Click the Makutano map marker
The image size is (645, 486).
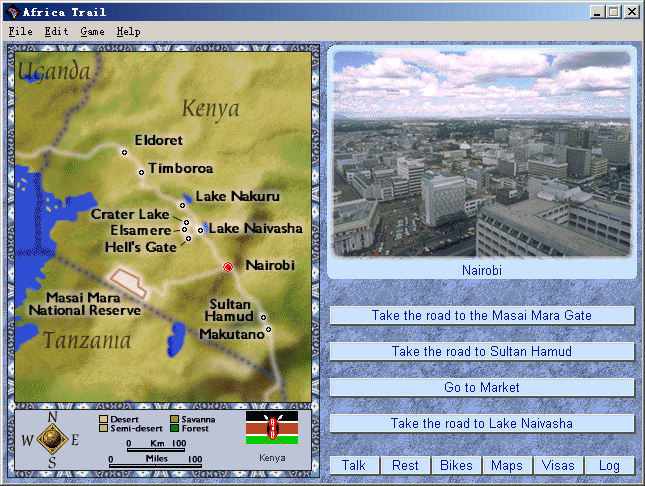pyautogui.click(x=268, y=330)
